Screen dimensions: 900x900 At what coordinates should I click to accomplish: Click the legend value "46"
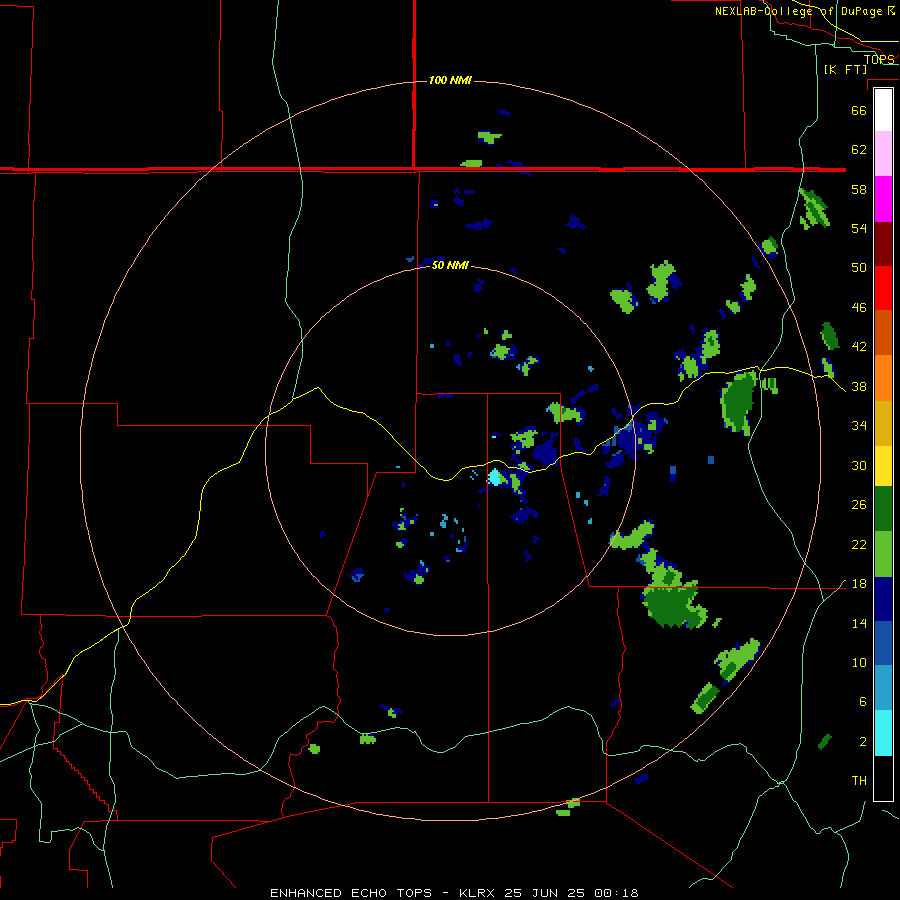pyautogui.click(x=859, y=308)
